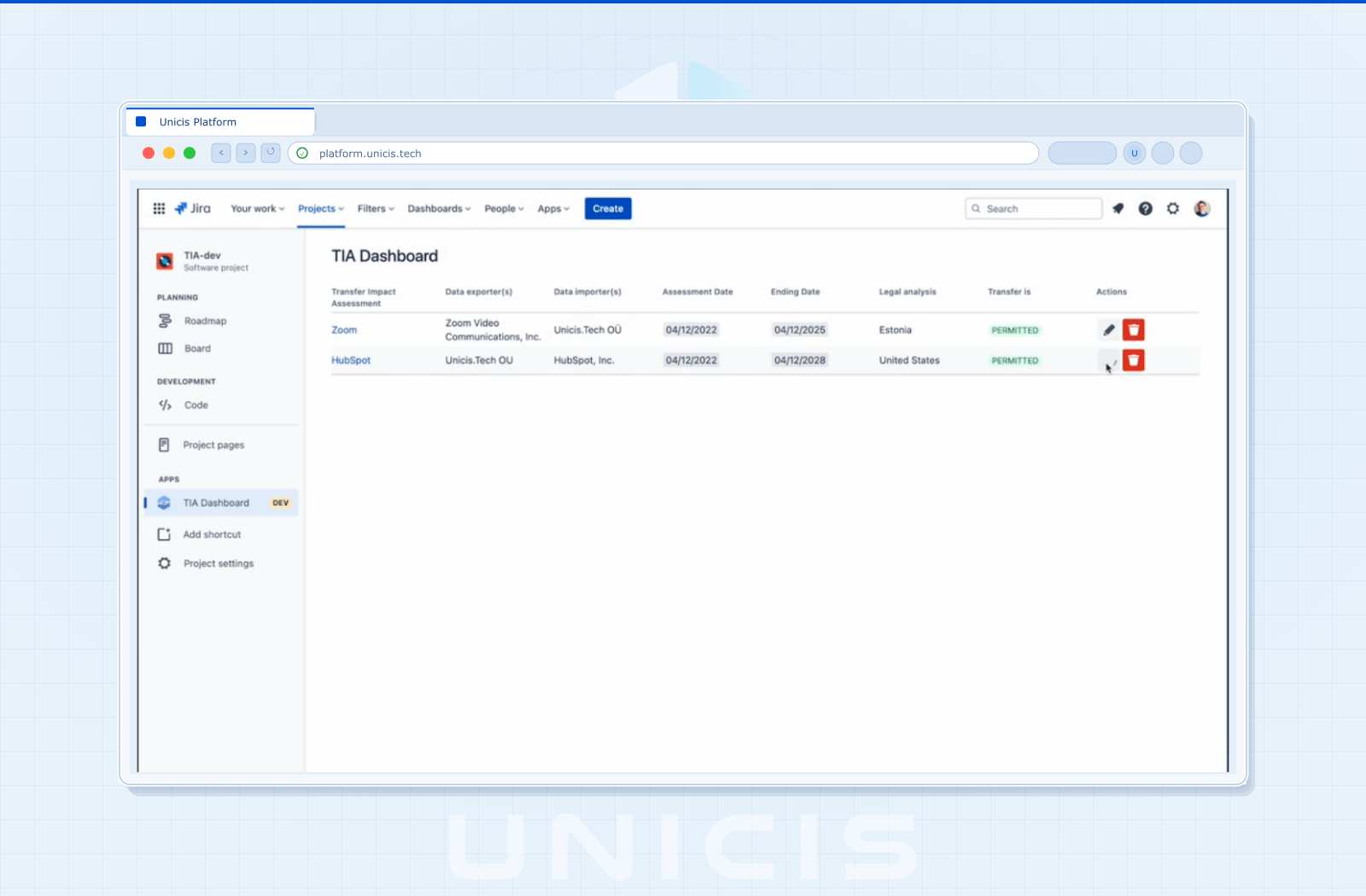Click the Data exporter(s) column header

[x=479, y=292]
